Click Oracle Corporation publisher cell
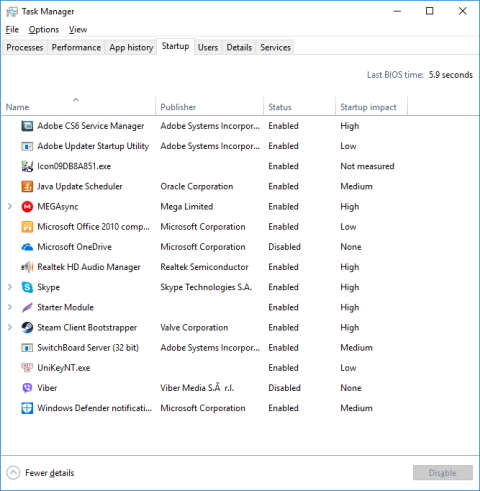 197,186
